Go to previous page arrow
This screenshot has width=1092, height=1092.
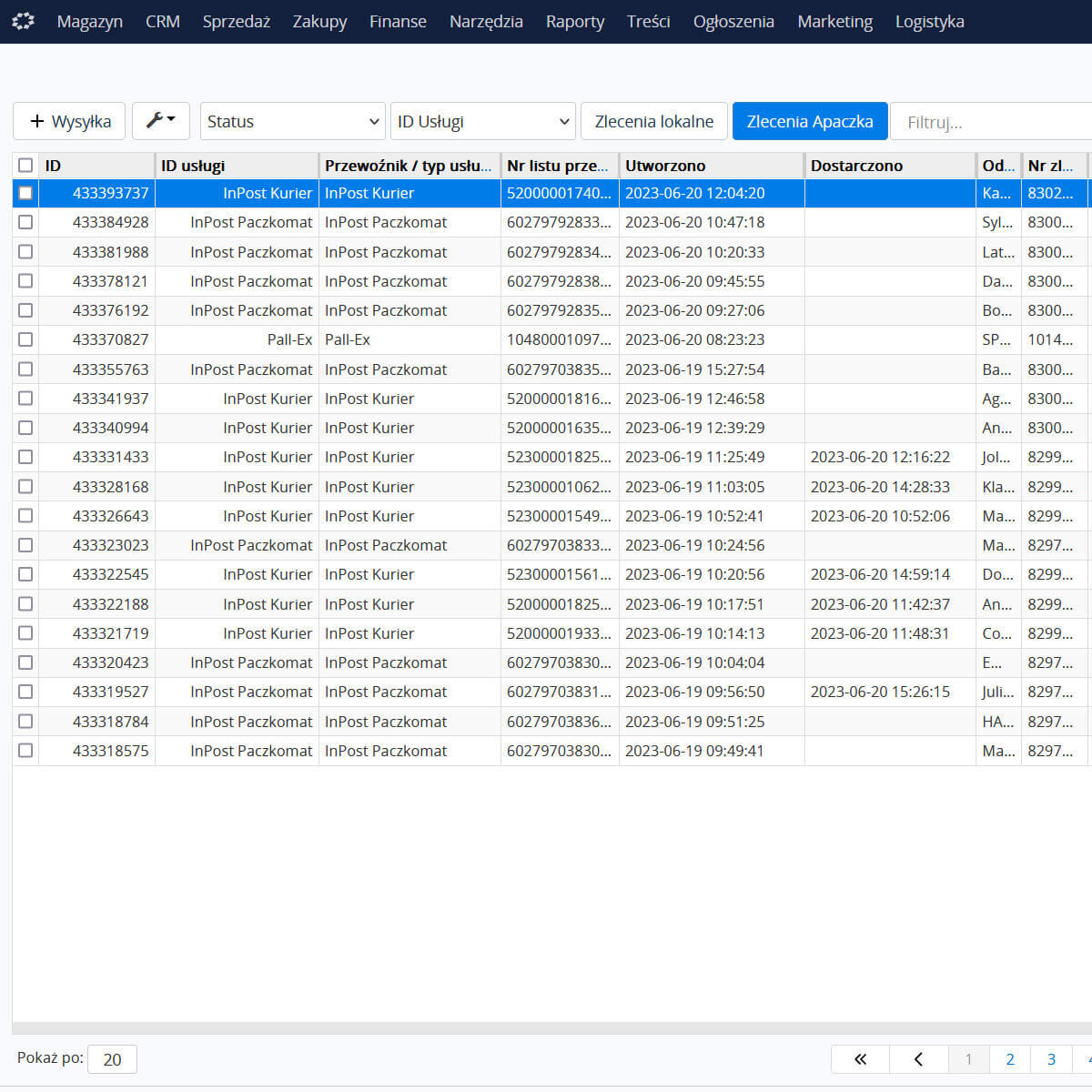tap(918, 1059)
